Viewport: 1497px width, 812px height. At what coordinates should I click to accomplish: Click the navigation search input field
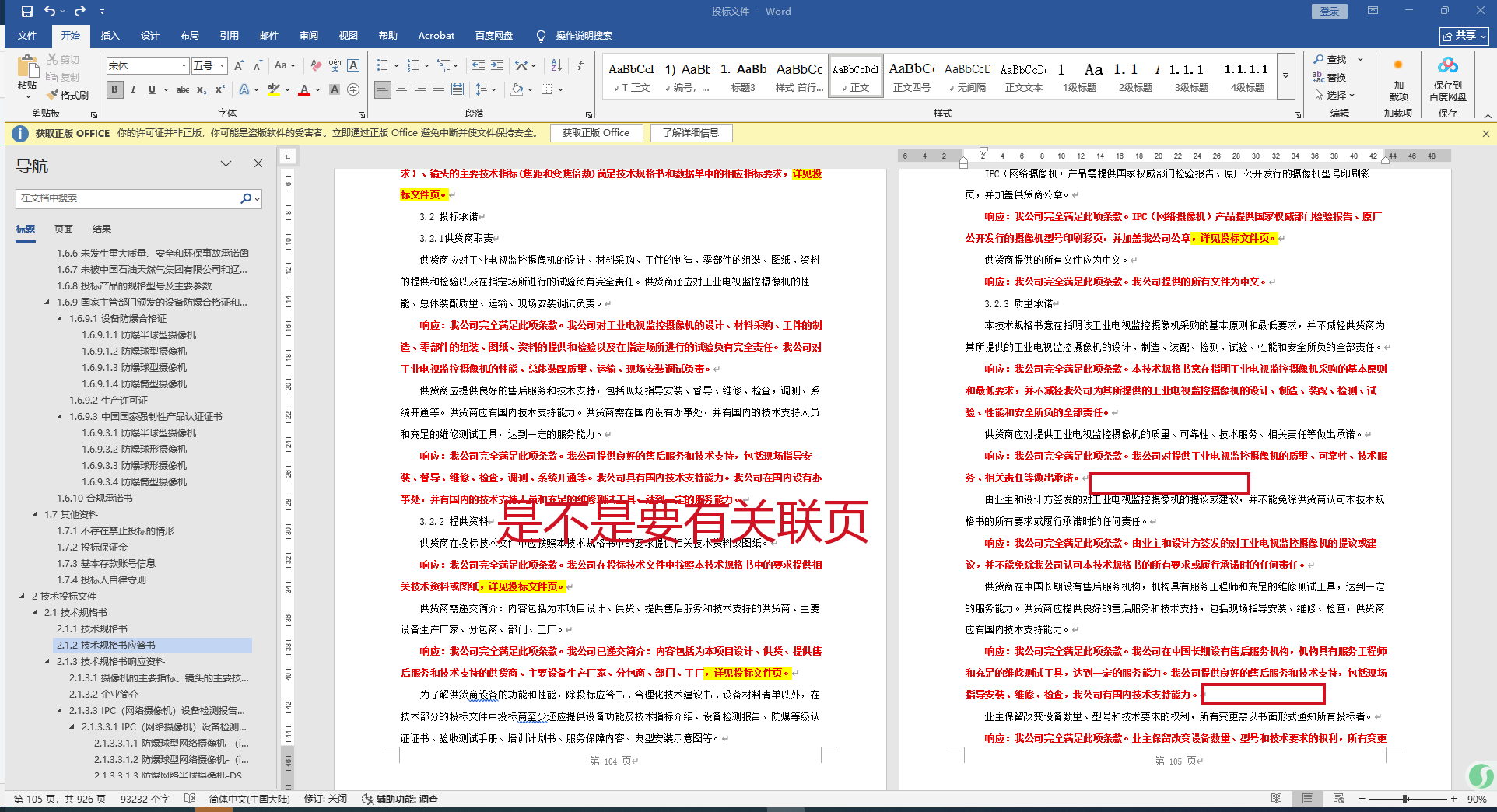tap(128, 198)
